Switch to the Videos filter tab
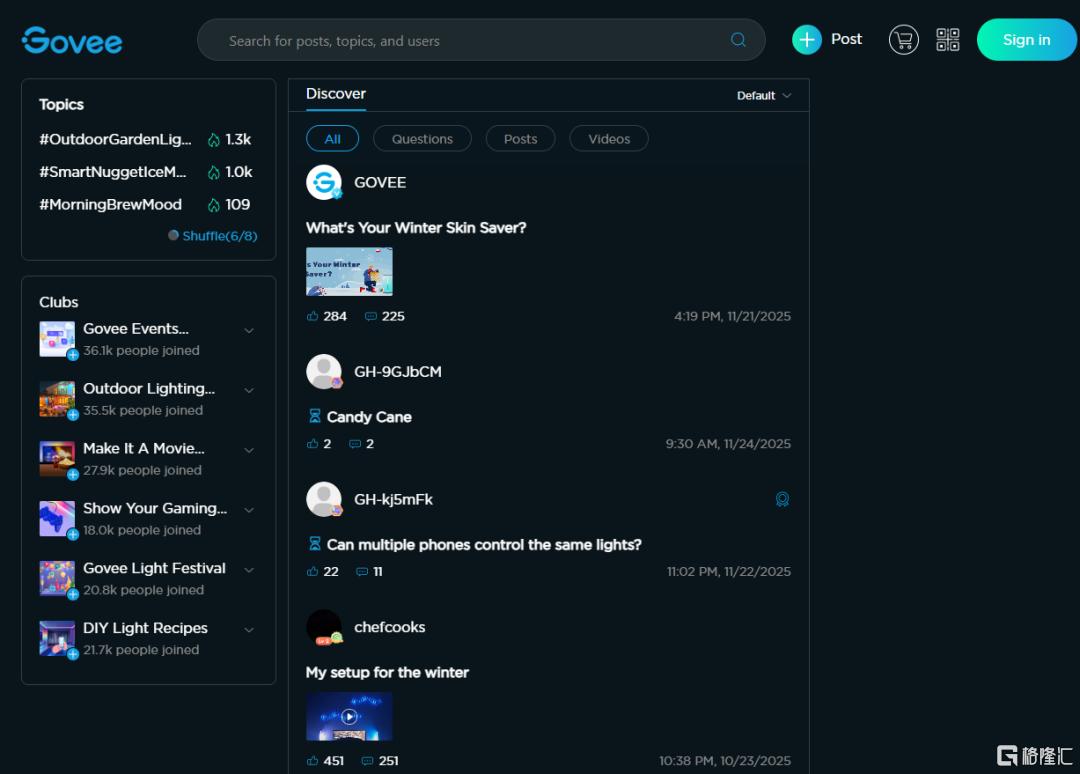 coord(609,139)
